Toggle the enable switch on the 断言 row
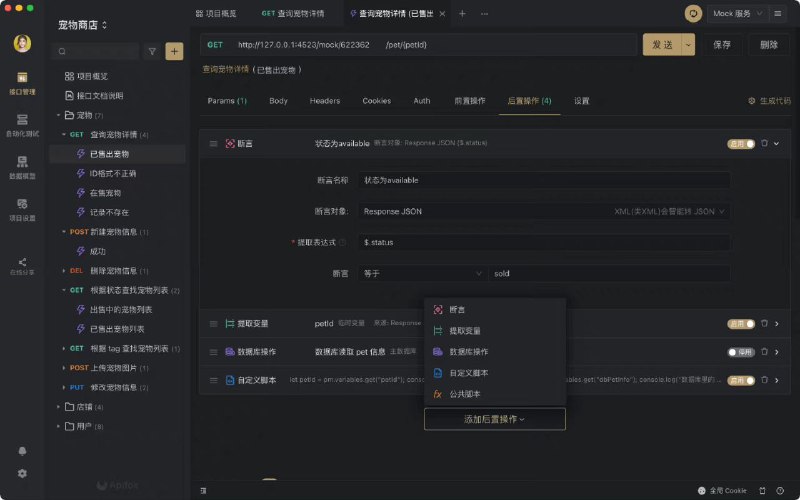 point(741,143)
